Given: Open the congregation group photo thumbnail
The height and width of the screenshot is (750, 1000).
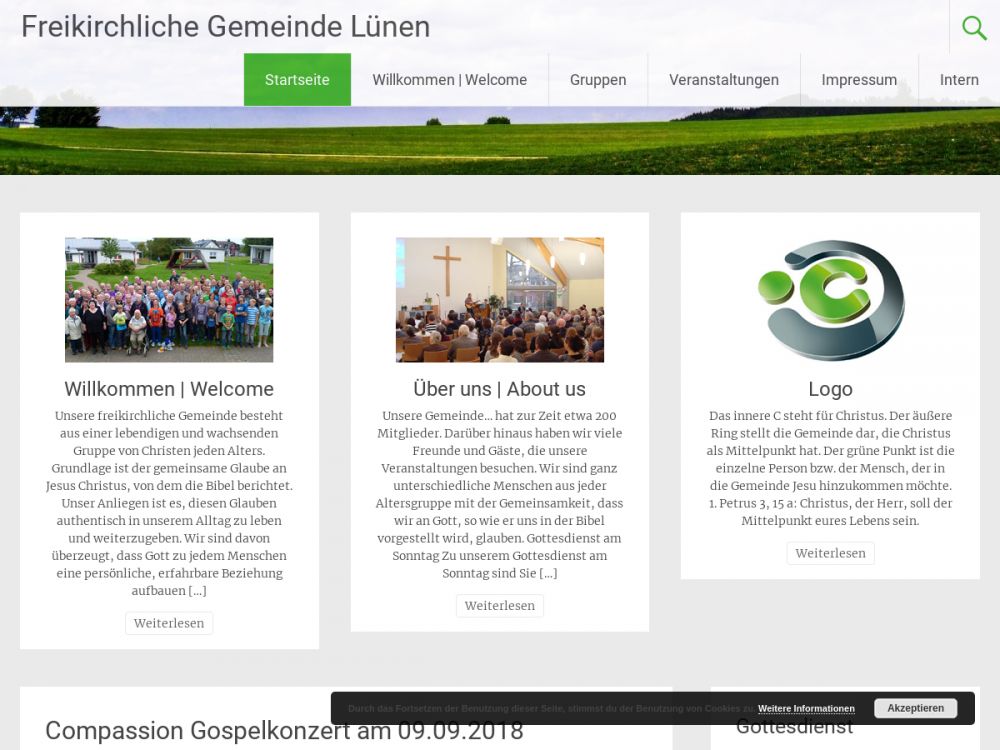Looking at the screenshot, I should [x=169, y=299].
